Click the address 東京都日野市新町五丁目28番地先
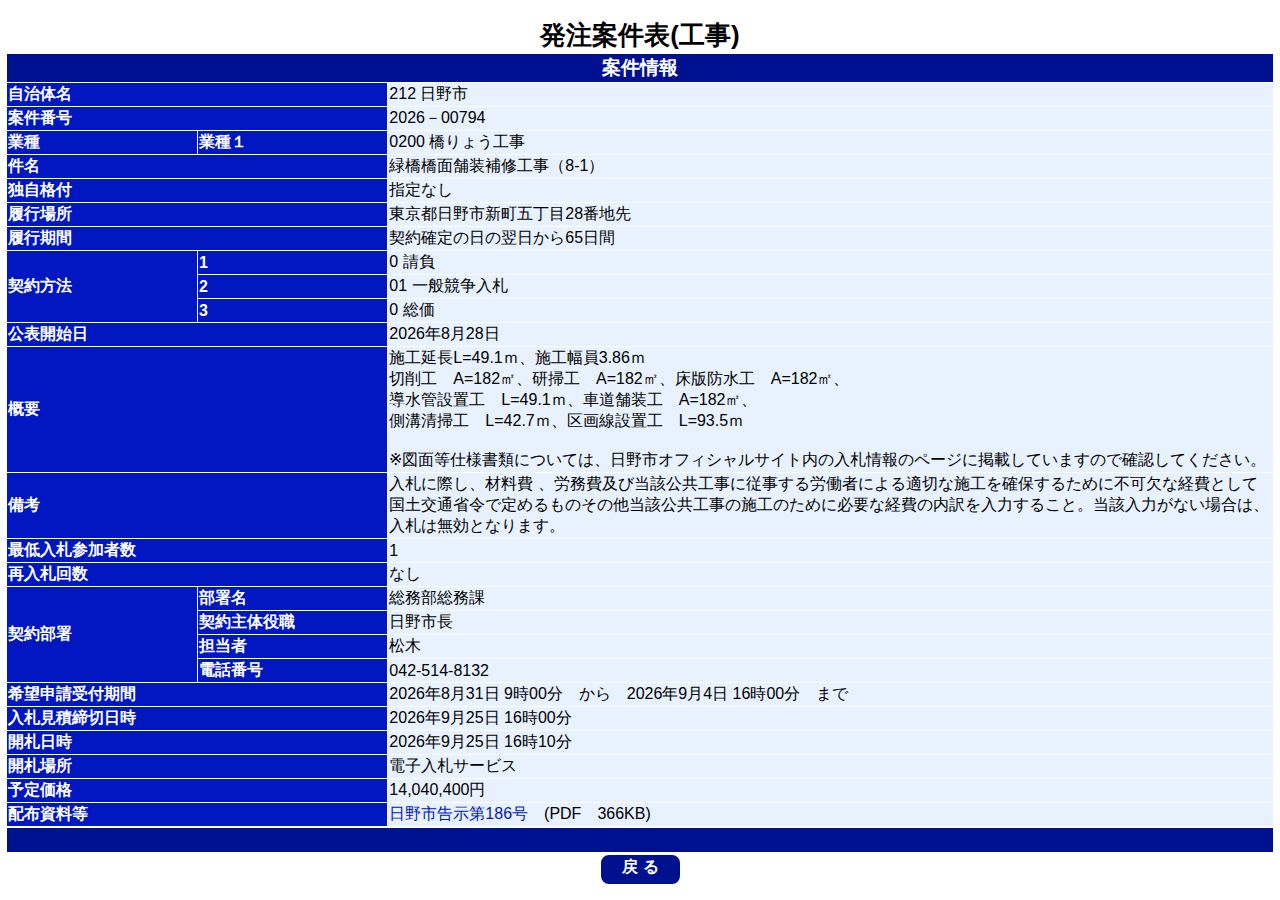 tap(510, 214)
